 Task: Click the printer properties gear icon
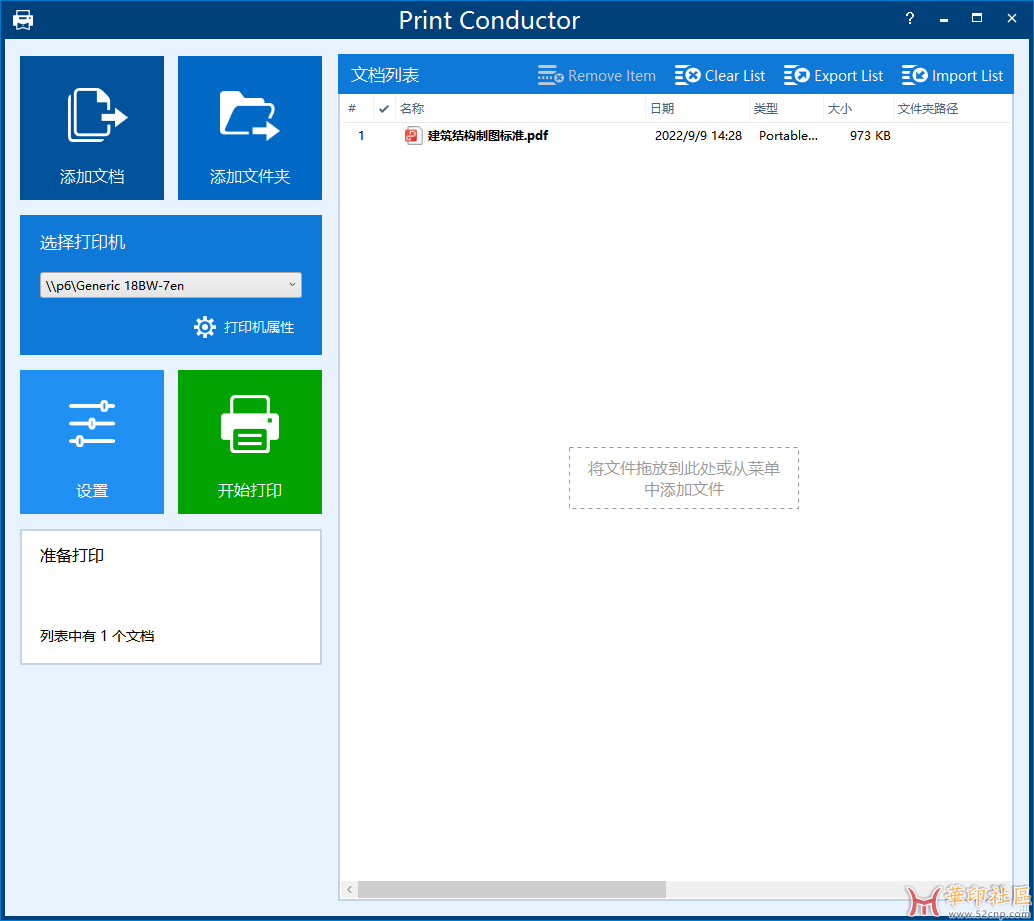204,327
